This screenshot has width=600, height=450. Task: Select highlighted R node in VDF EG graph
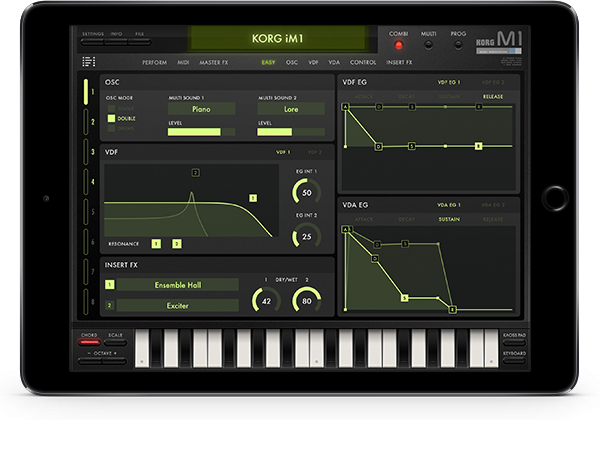478,146
